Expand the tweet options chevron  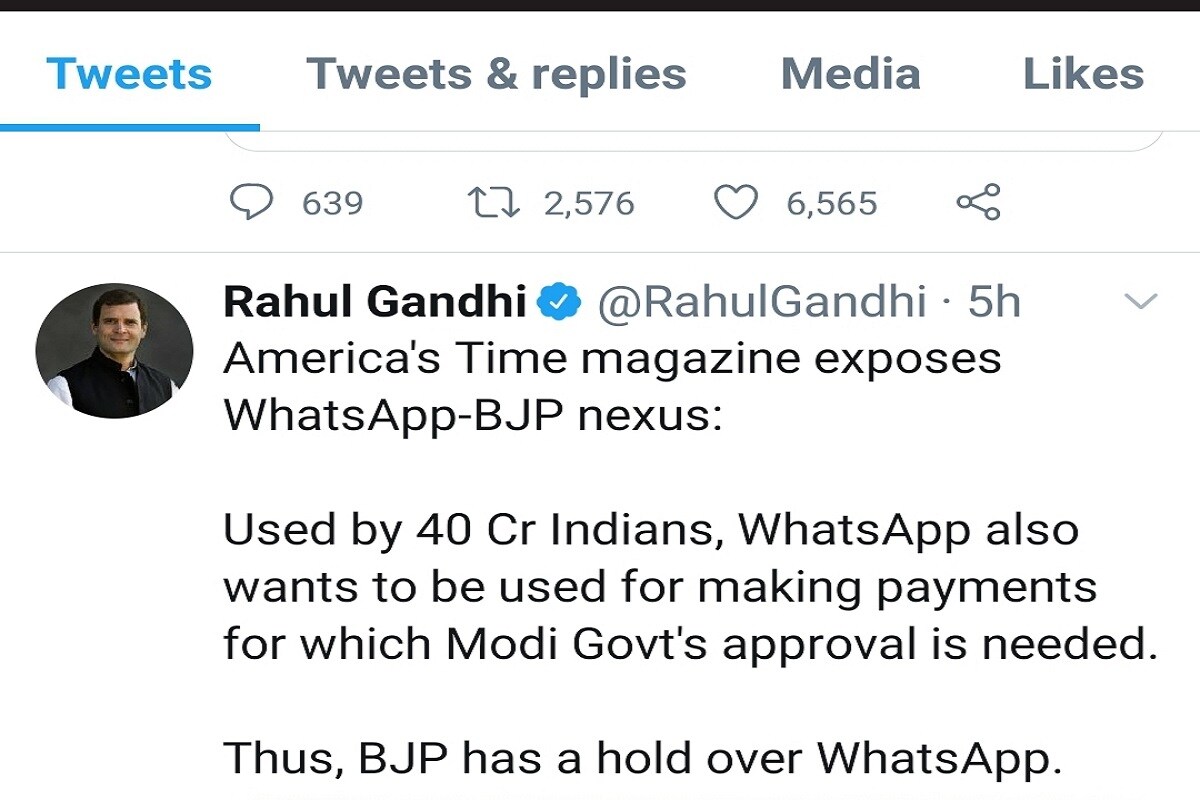pyautogui.click(x=1141, y=301)
